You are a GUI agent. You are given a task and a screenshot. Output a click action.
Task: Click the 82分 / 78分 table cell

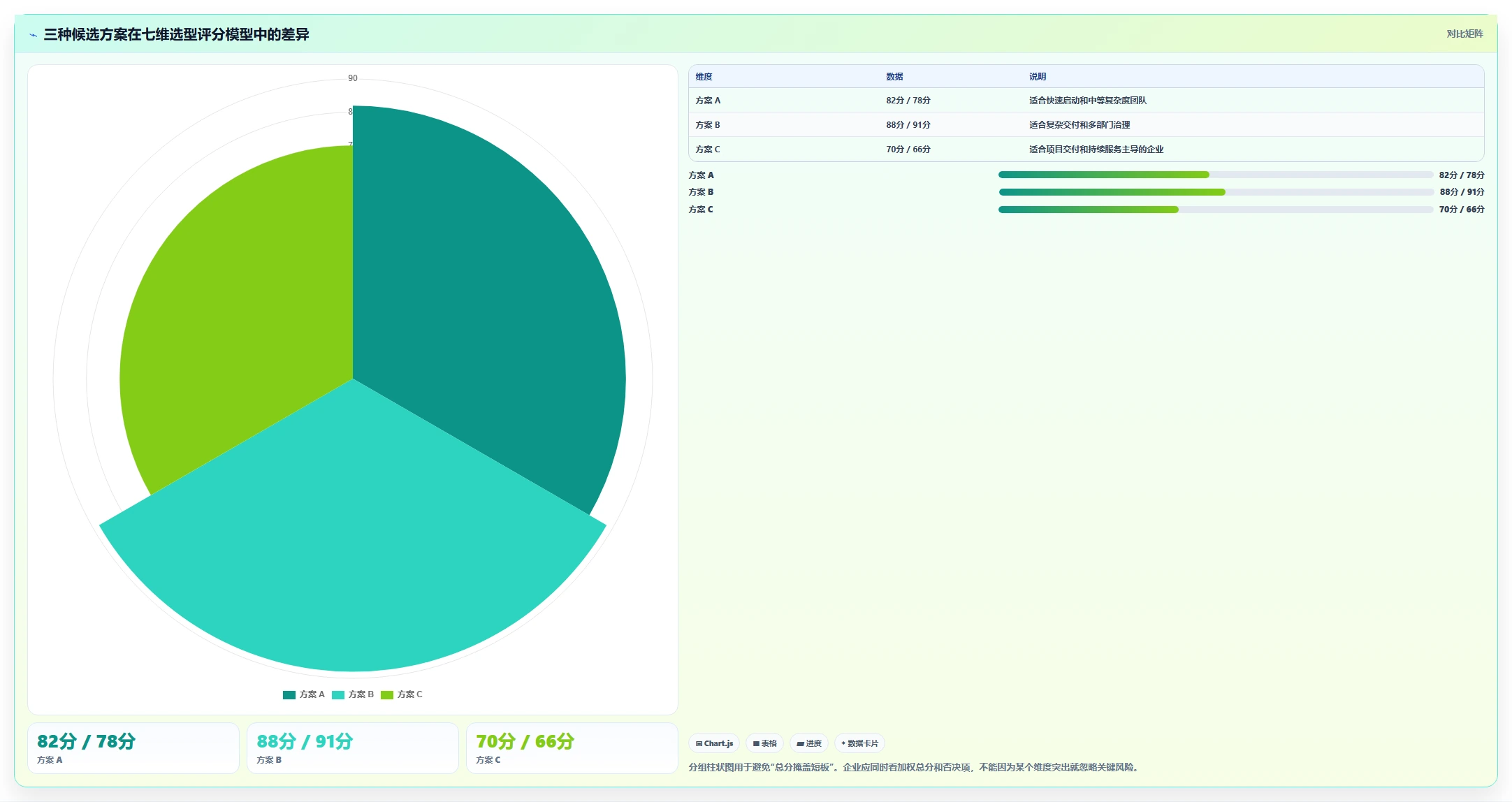[x=908, y=101]
